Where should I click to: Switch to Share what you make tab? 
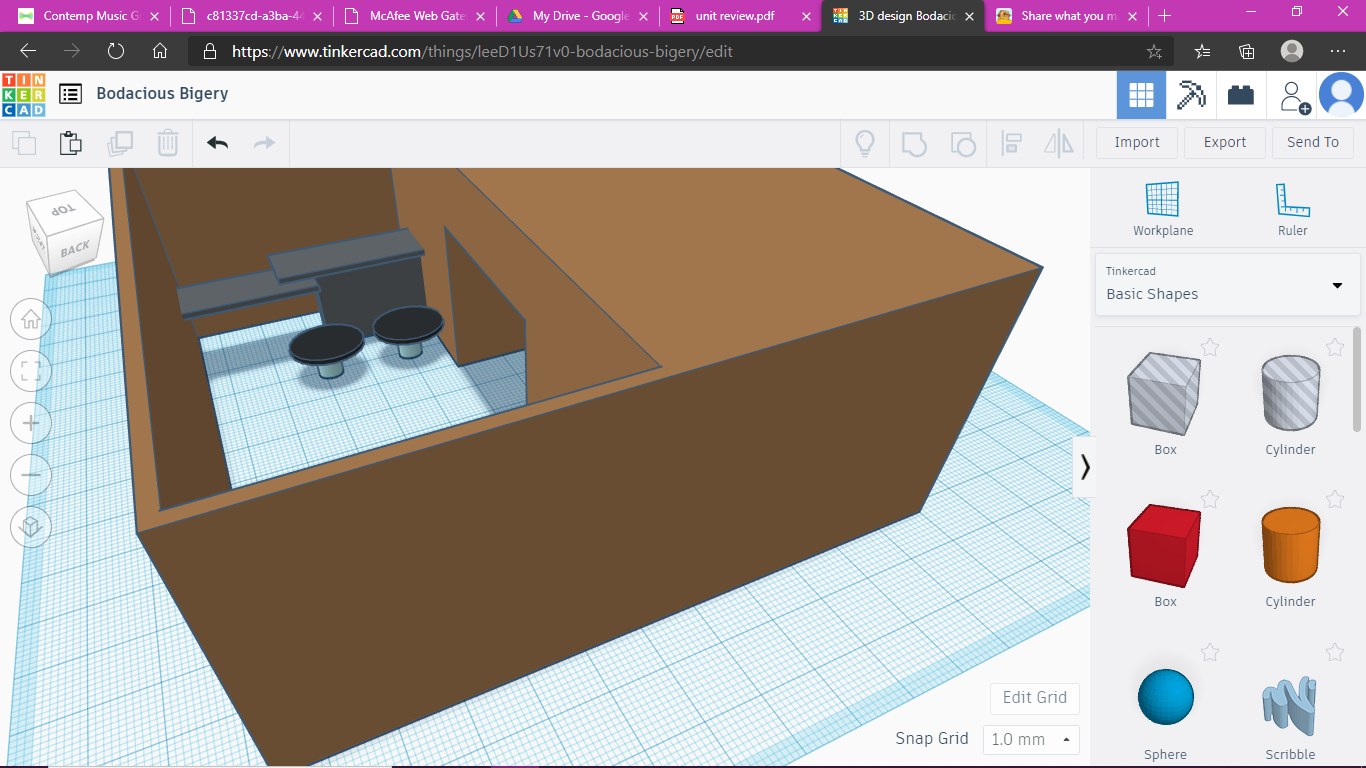(1066, 16)
